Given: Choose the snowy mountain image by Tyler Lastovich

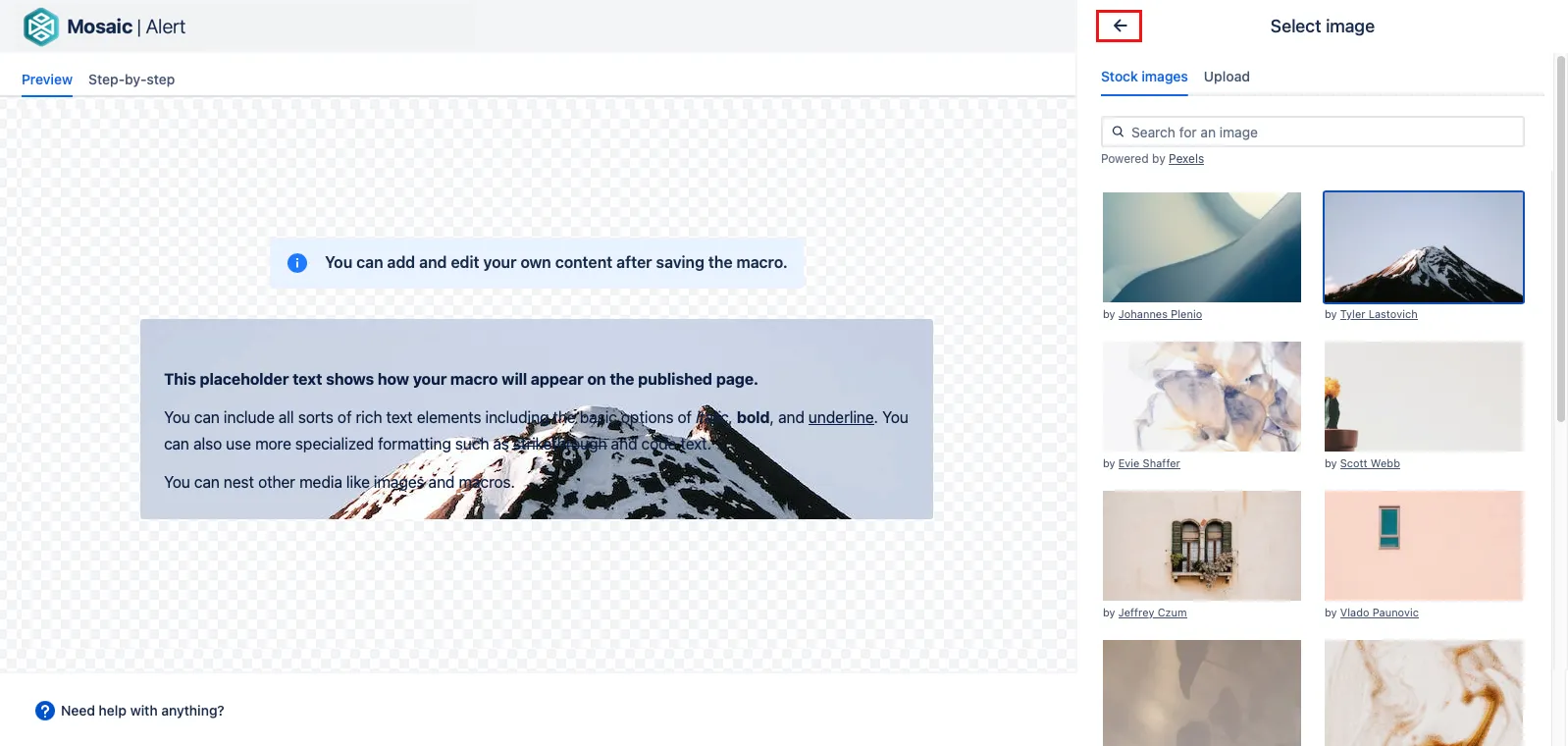Looking at the screenshot, I should tap(1424, 247).
